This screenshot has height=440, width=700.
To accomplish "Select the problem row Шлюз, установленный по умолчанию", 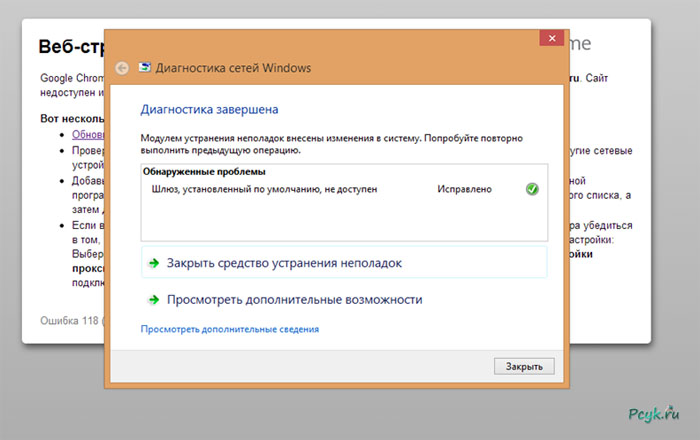I will click(x=344, y=189).
